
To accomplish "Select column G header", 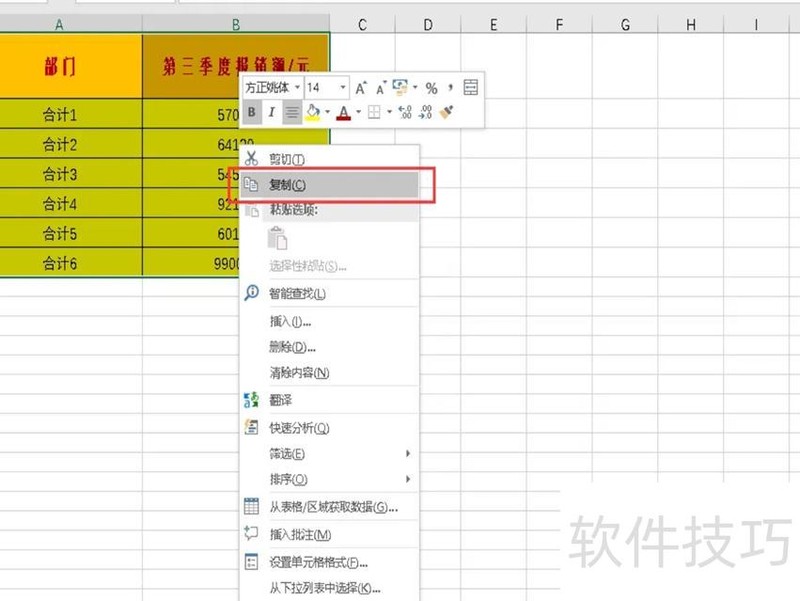I will (625, 24).
